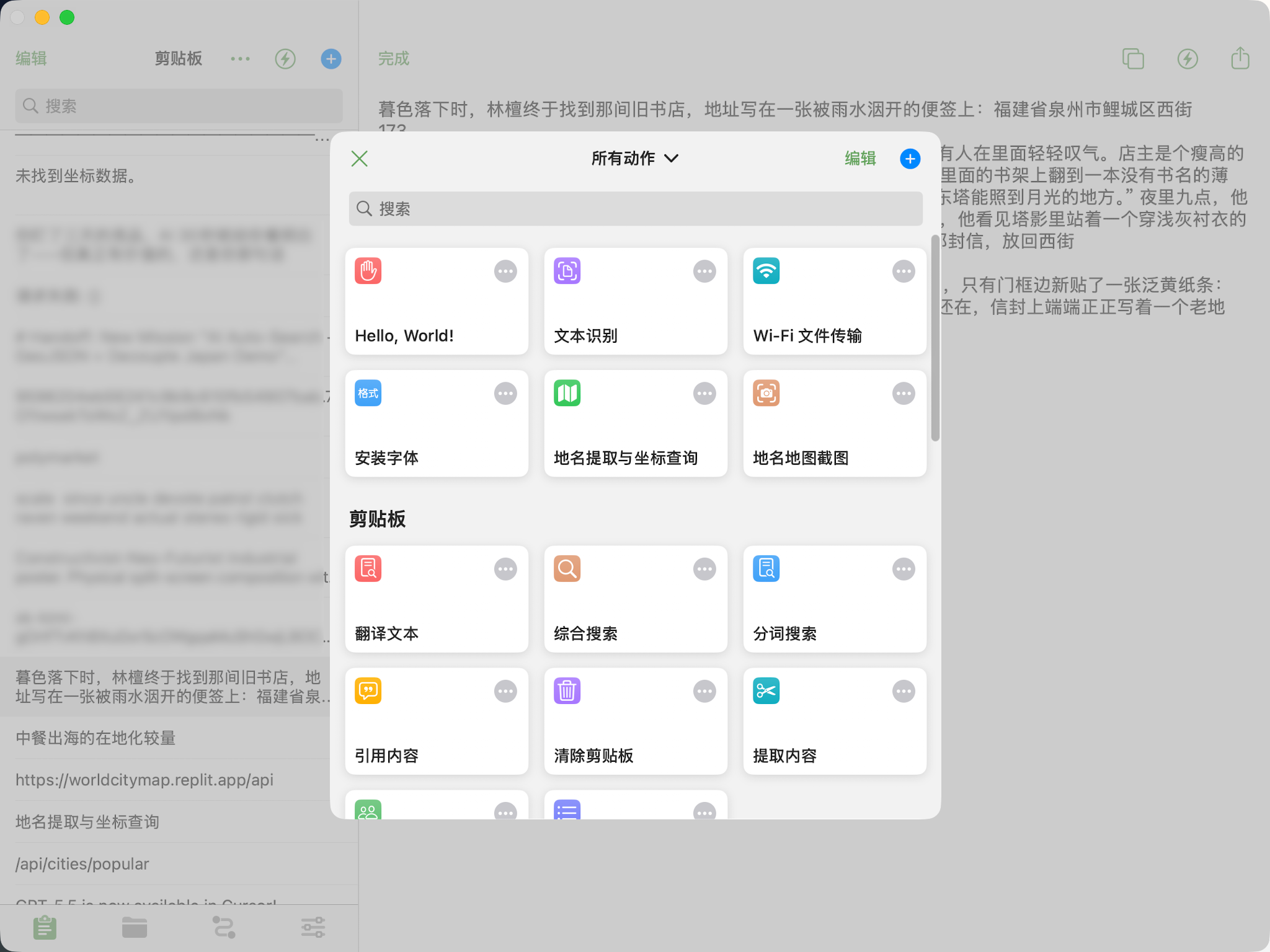Image resolution: width=1270 pixels, height=952 pixels.
Task: Open more options for 引用内容 action
Action: (x=505, y=691)
